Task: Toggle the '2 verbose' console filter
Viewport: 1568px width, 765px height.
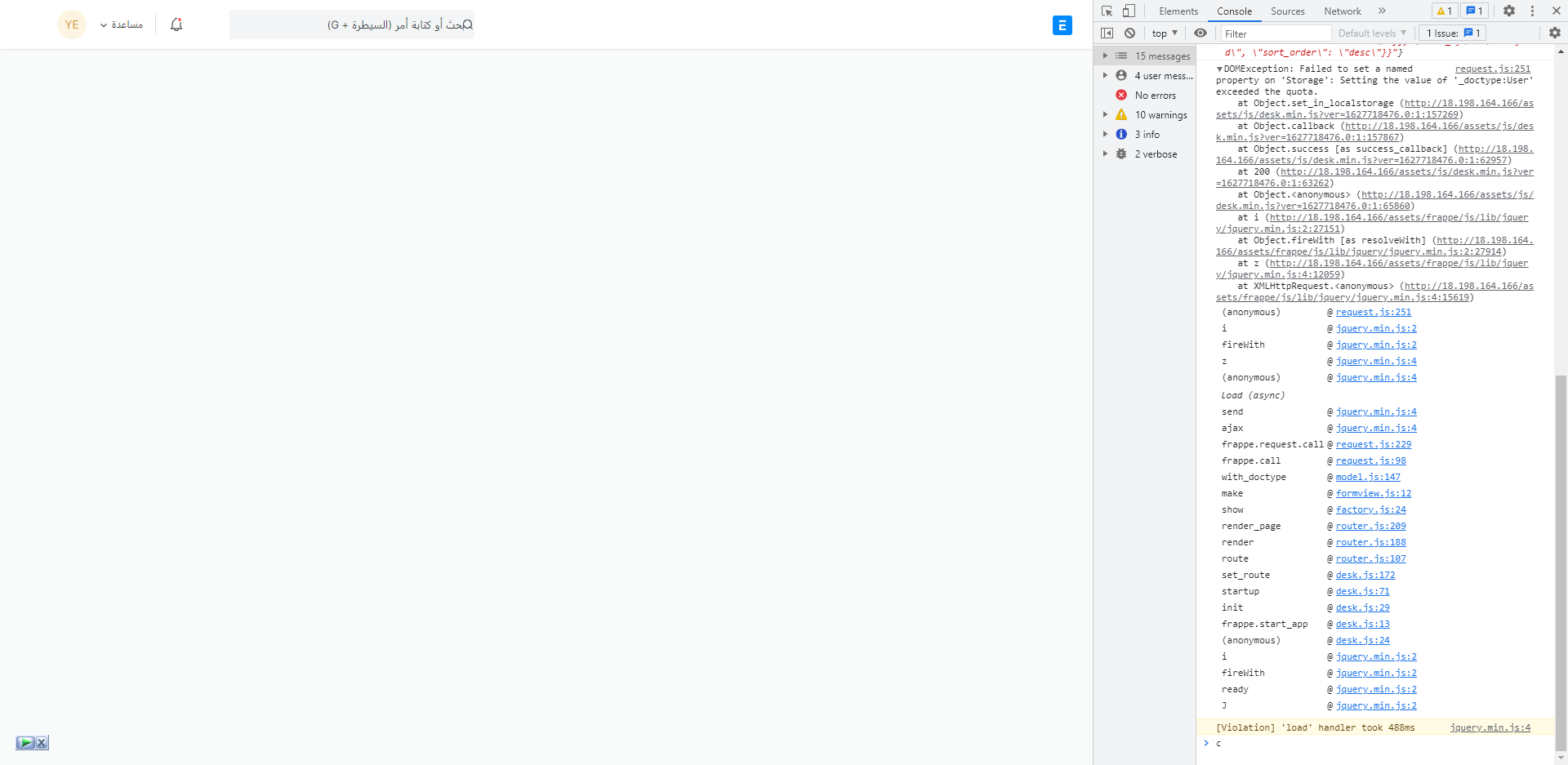Action: tap(1156, 153)
